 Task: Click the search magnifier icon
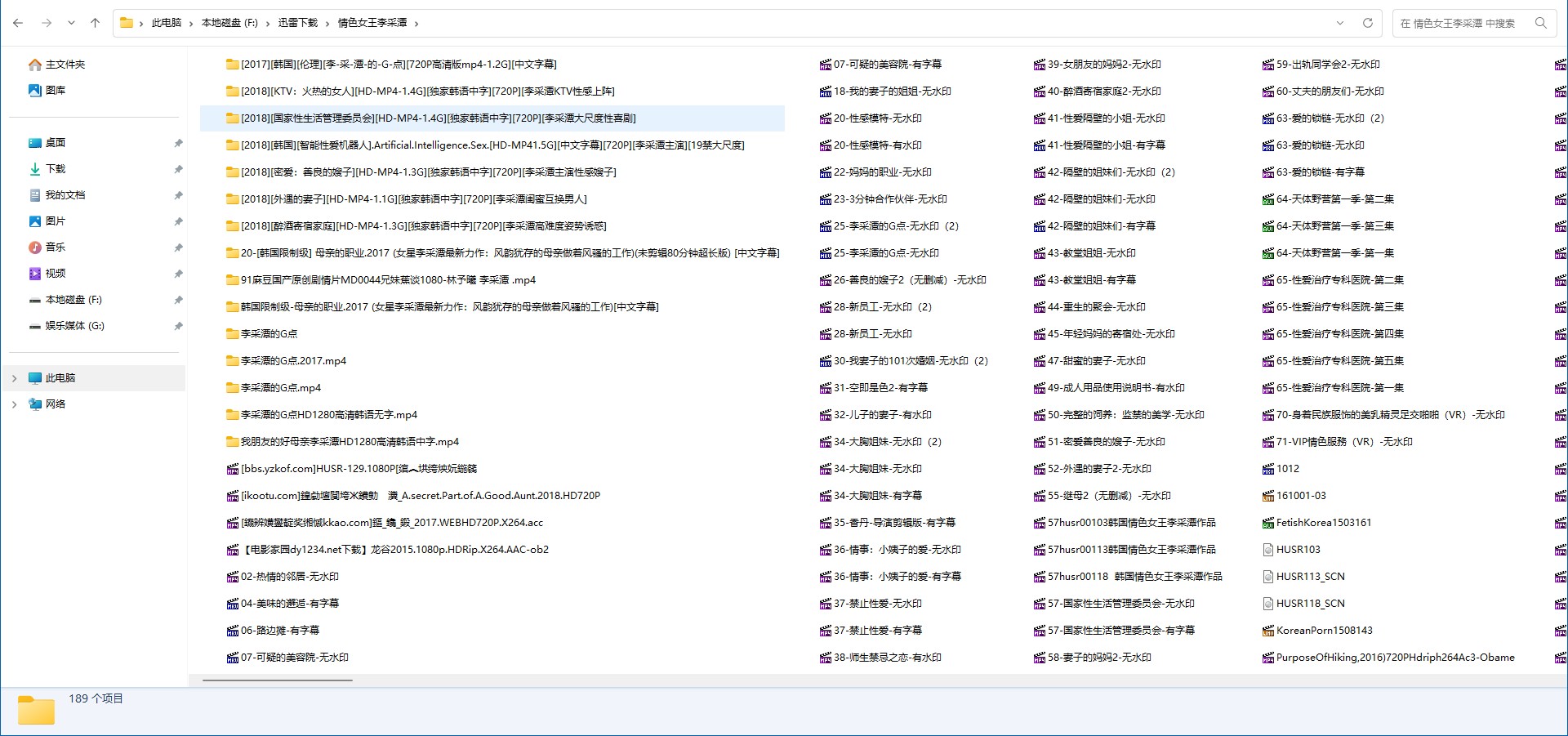tap(1540, 23)
